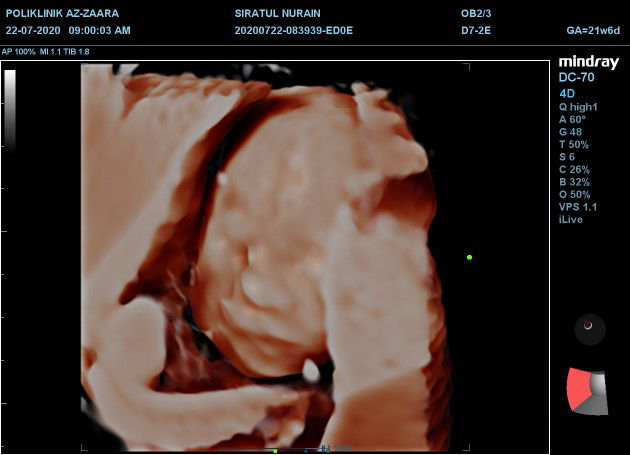This screenshot has width=630, height=455.
Task: Click the Q high1 quality parameter
Action: [x=577, y=106]
